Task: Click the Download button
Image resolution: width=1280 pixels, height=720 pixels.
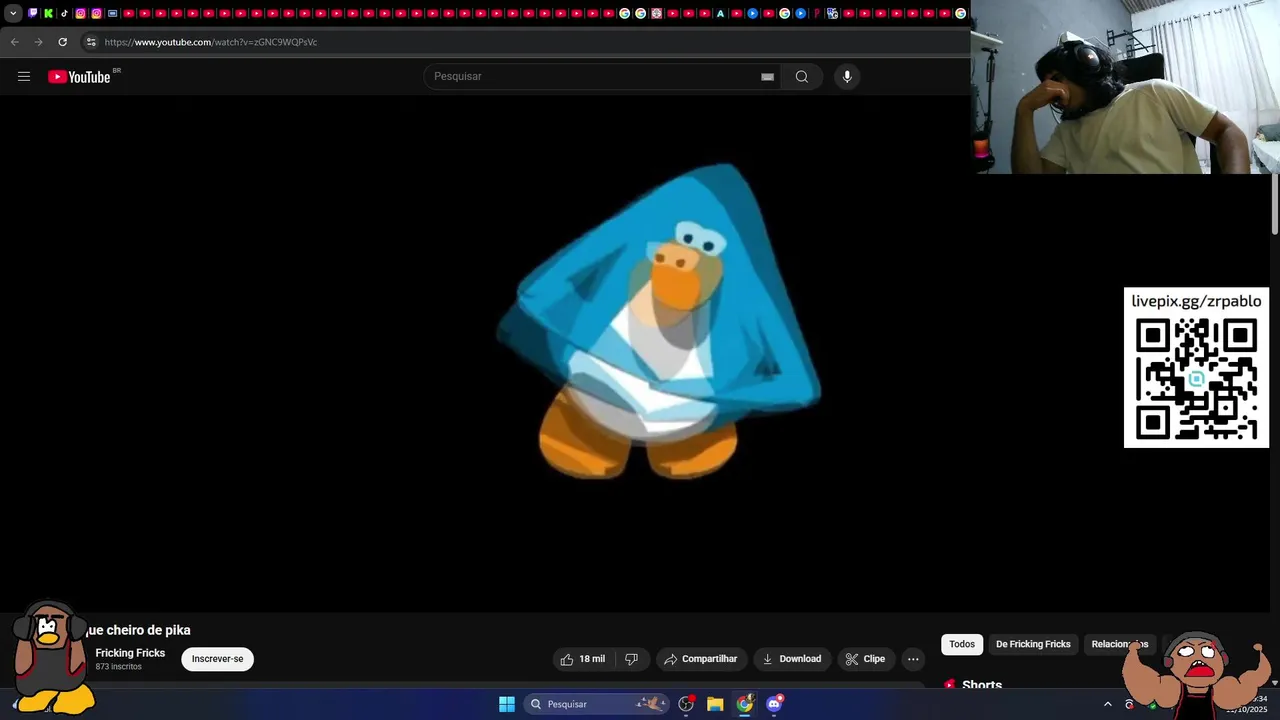Action: tap(791, 659)
